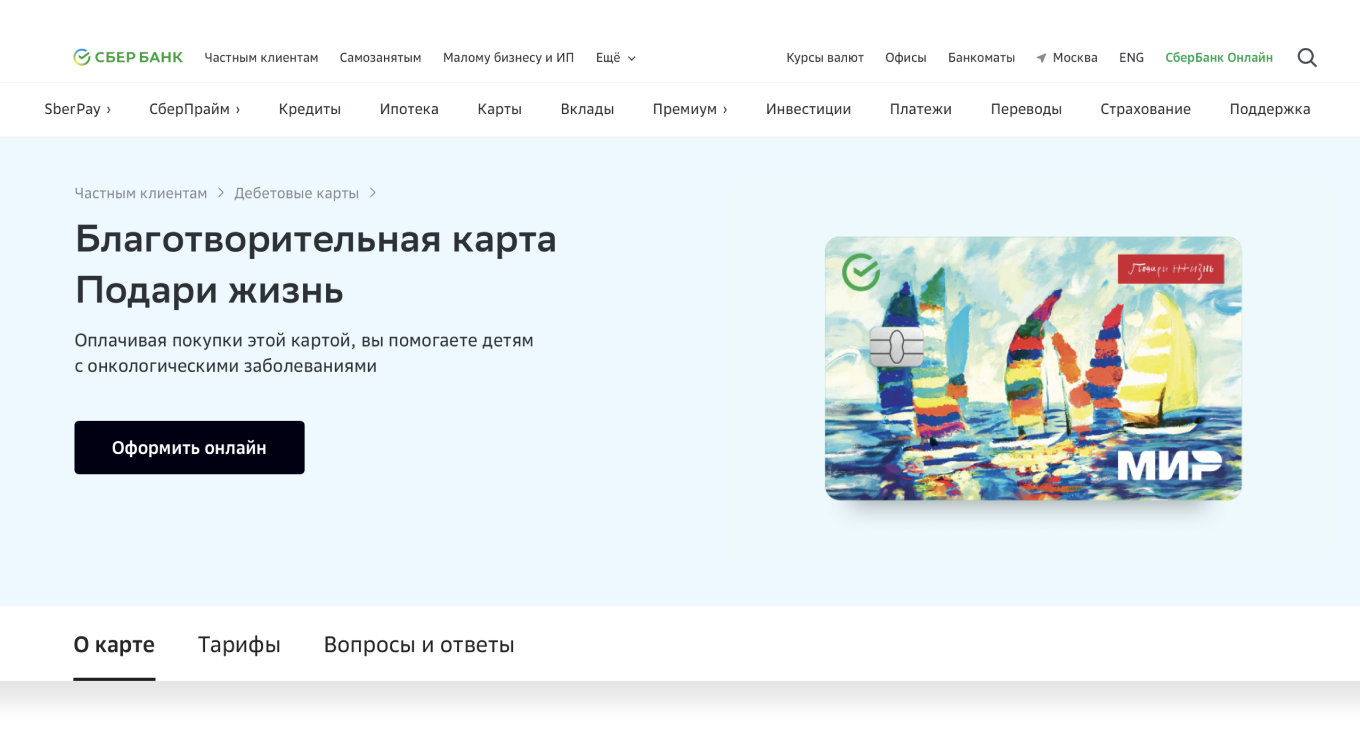Image resolution: width=1360 pixels, height=746 pixels.
Task: Open search with the magnifier icon
Action: (x=1307, y=57)
